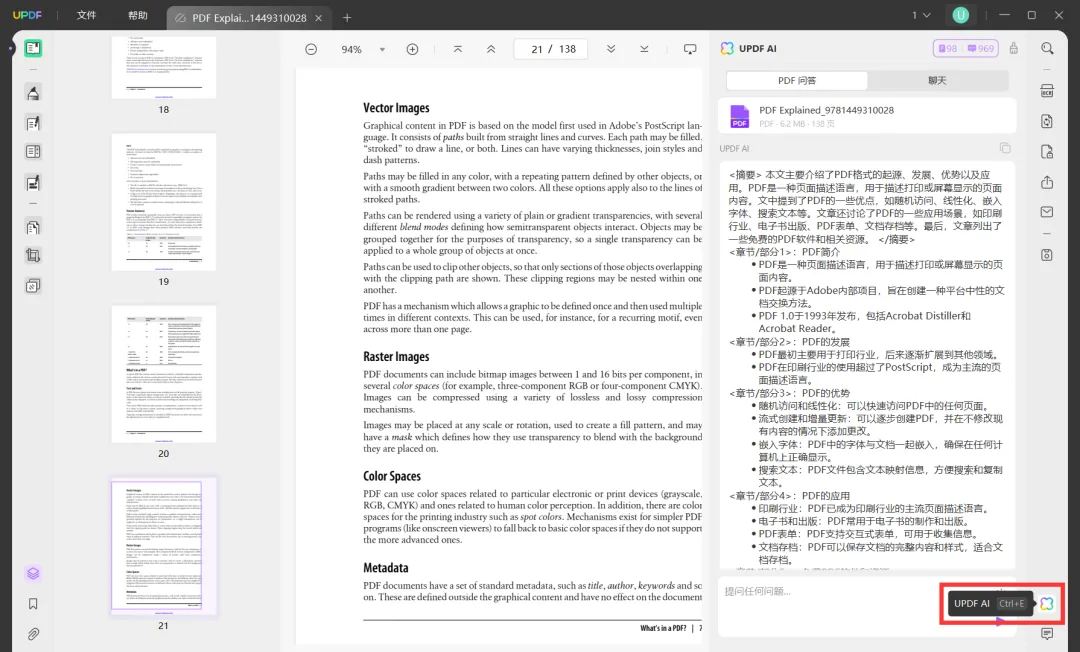Switch to the 聊天 tab
This screenshot has width=1080, height=652.
(x=937, y=79)
